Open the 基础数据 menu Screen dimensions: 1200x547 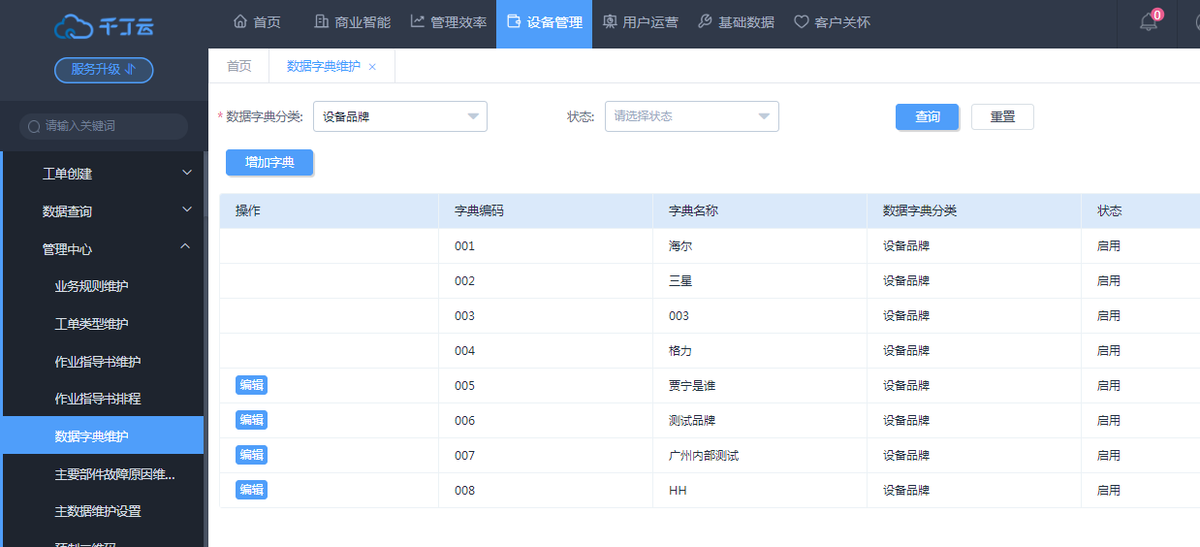coord(736,22)
